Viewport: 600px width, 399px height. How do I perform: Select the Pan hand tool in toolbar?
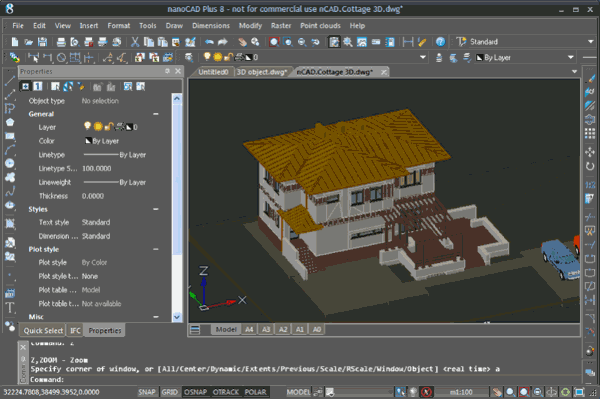point(242,42)
